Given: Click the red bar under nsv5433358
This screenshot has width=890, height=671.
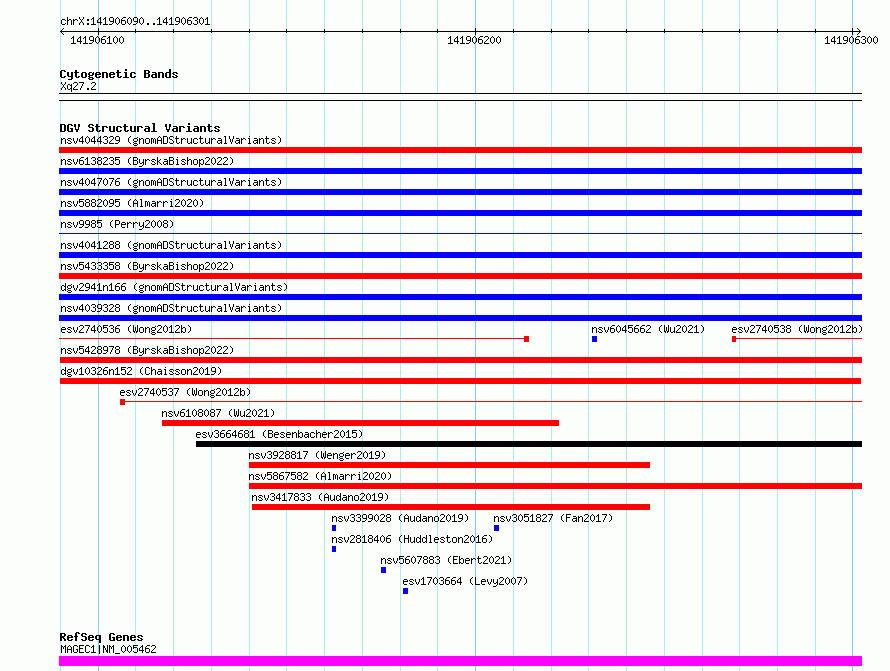Looking at the screenshot, I should pyautogui.click(x=460, y=276).
